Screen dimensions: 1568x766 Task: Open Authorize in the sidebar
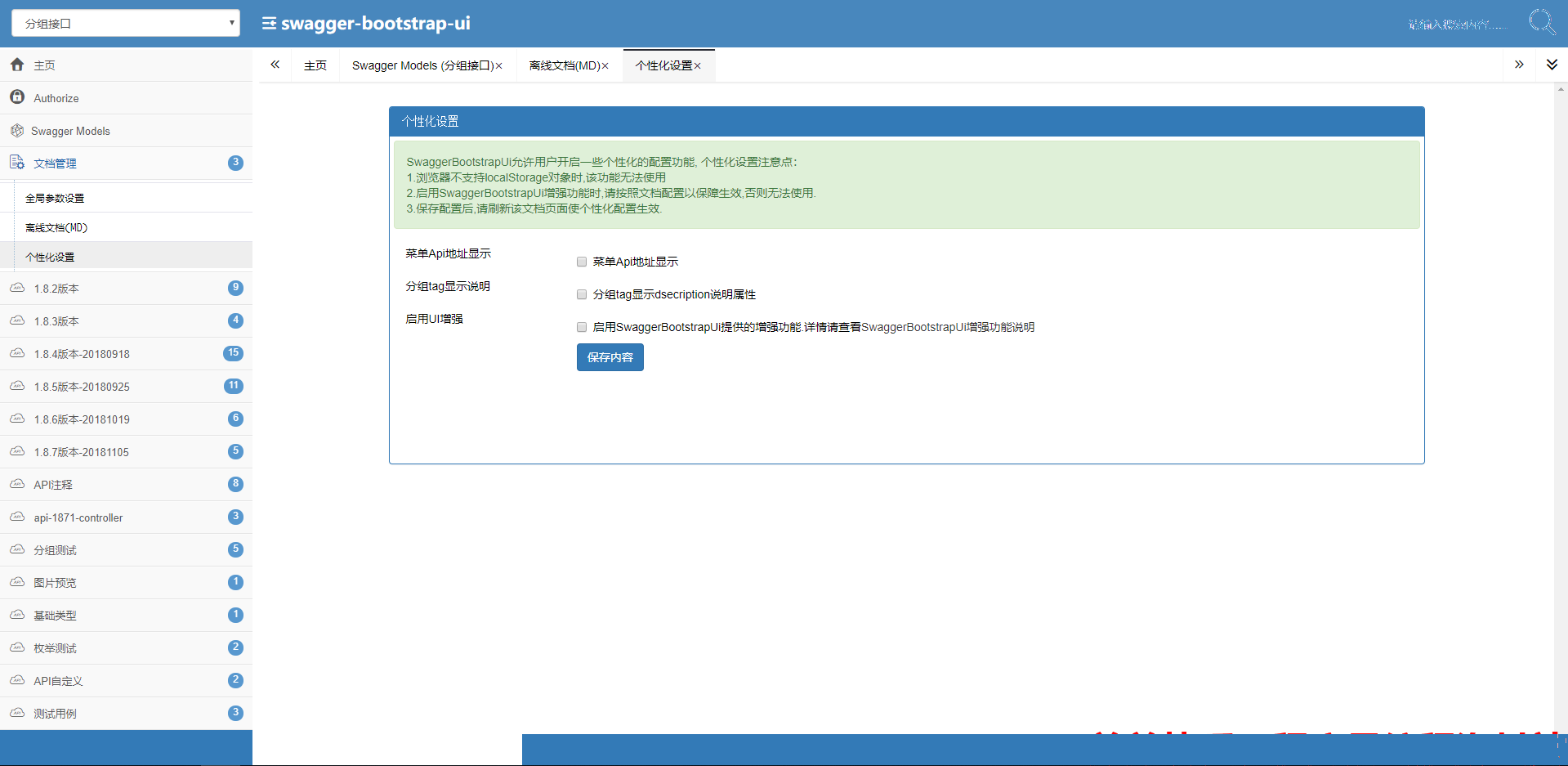coord(126,98)
